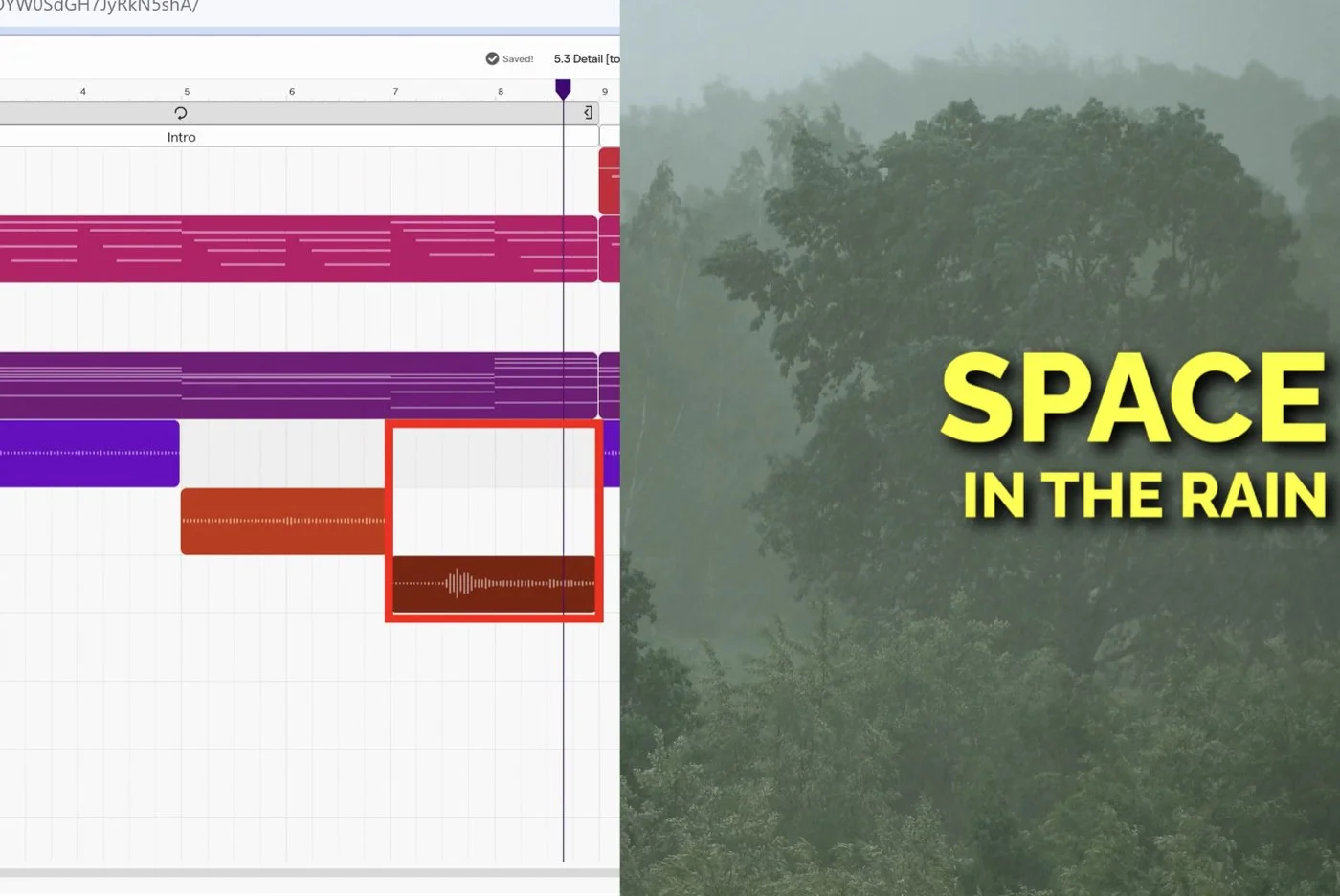Select the dark purple MIDI region
This screenshot has height=896, width=1340.
pyautogui.click(x=299, y=386)
